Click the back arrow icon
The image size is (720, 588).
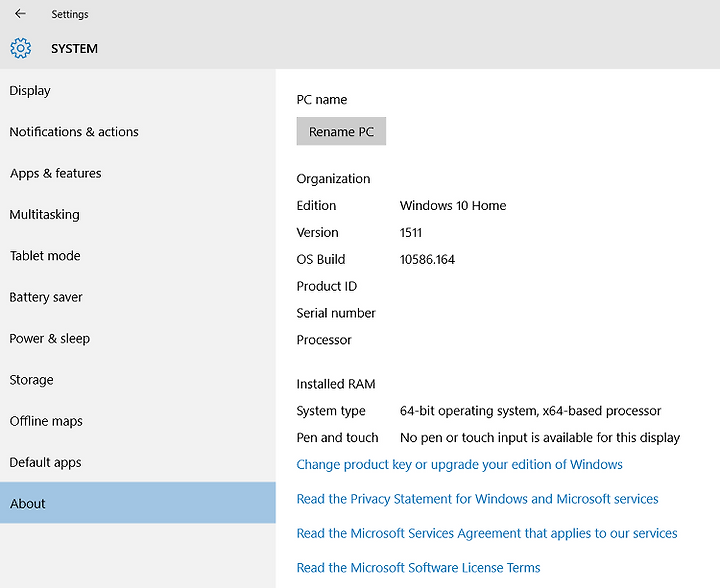tap(20, 14)
